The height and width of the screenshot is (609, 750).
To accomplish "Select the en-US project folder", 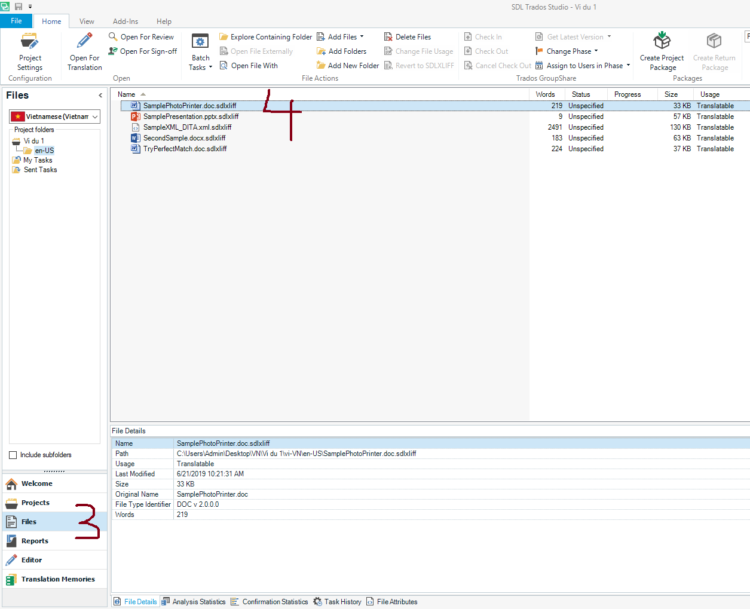I will [x=44, y=150].
